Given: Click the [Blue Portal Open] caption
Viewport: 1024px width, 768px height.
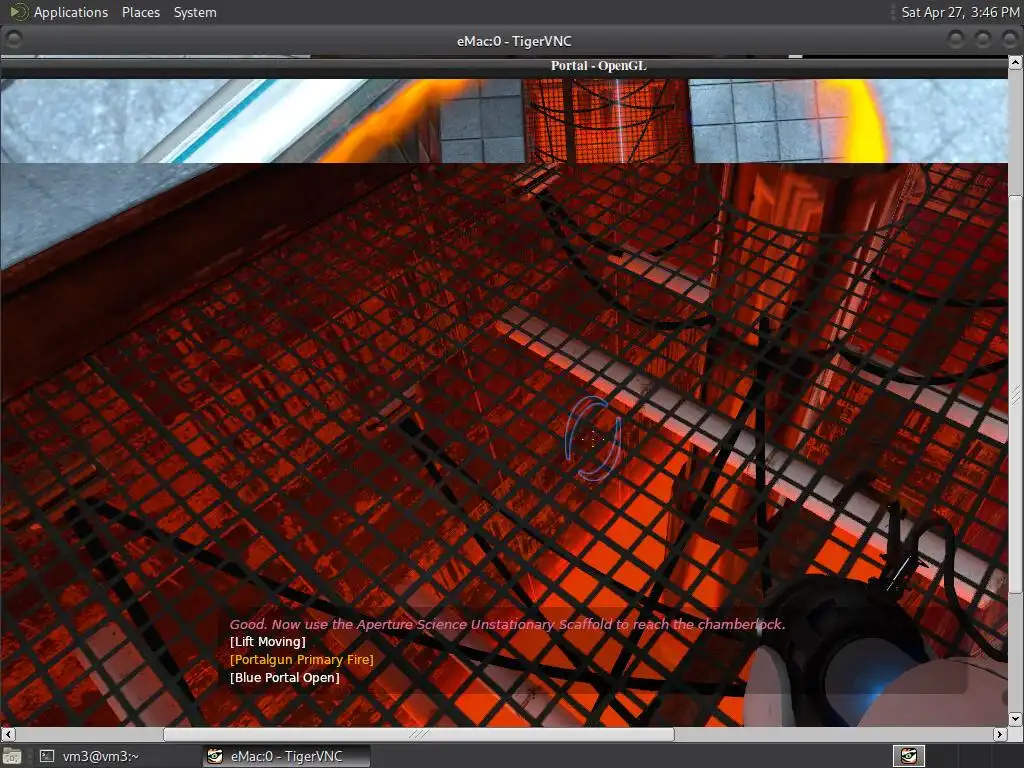Looking at the screenshot, I should pos(285,678).
